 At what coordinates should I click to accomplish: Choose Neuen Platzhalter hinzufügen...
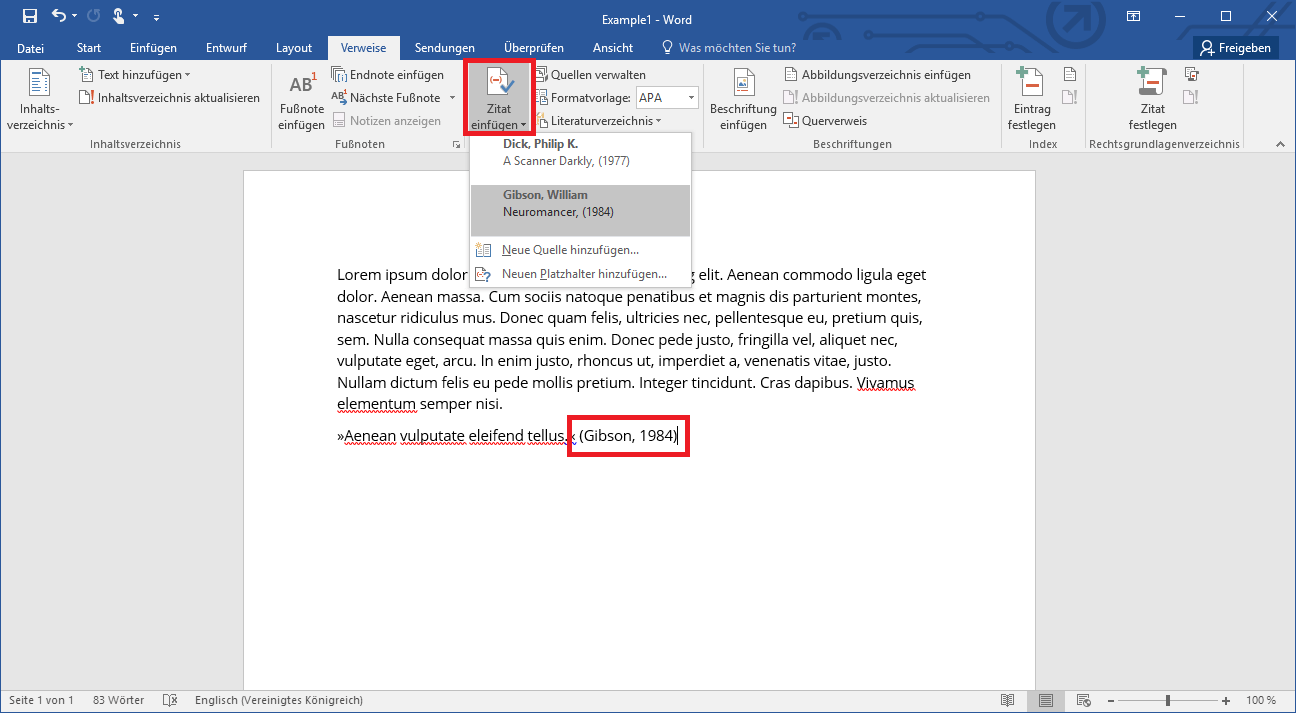click(580, 274)
